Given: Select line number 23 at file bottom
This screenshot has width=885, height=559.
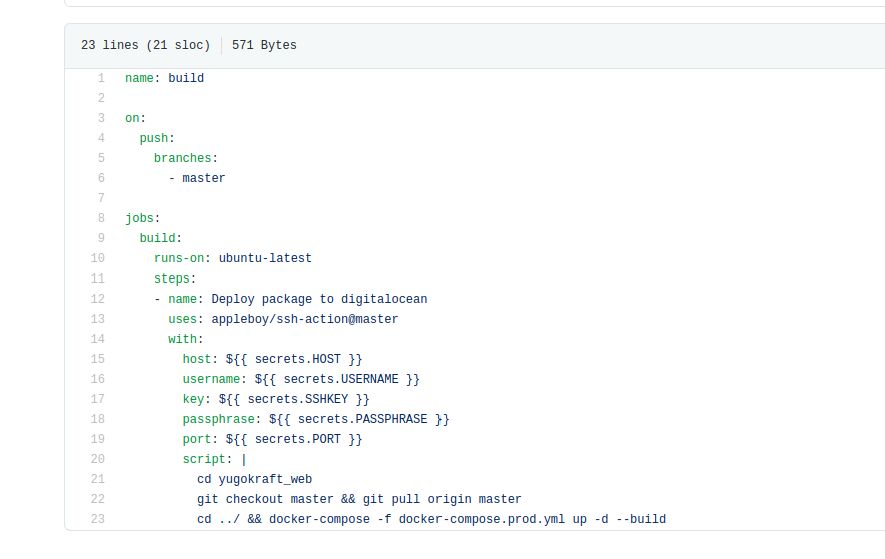Looking at the screenshot, I should [x=97, y=519].
